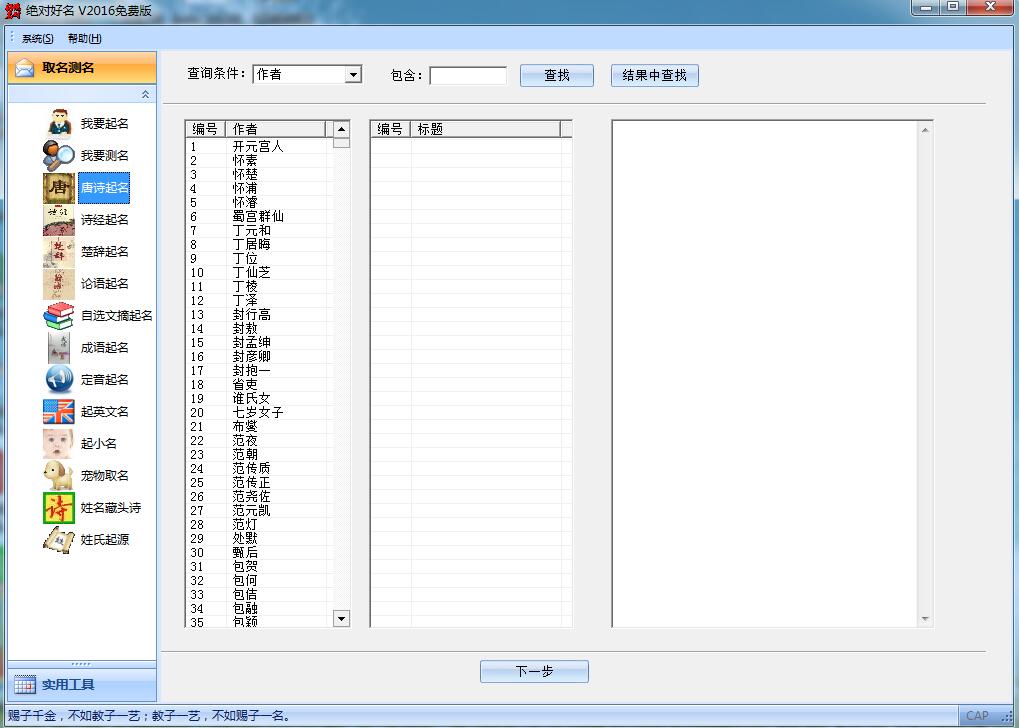Open 我要测名 magnifier icon
Screen dimensions: 1019x728
coord(59,155)
